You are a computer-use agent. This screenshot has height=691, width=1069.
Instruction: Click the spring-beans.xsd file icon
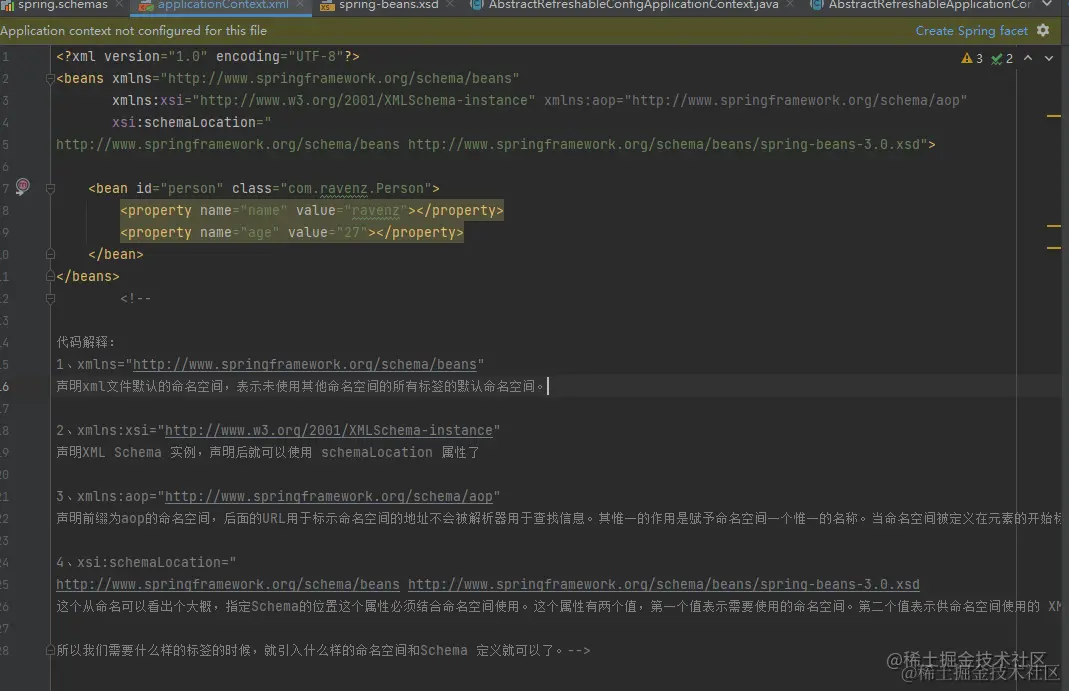327,5
